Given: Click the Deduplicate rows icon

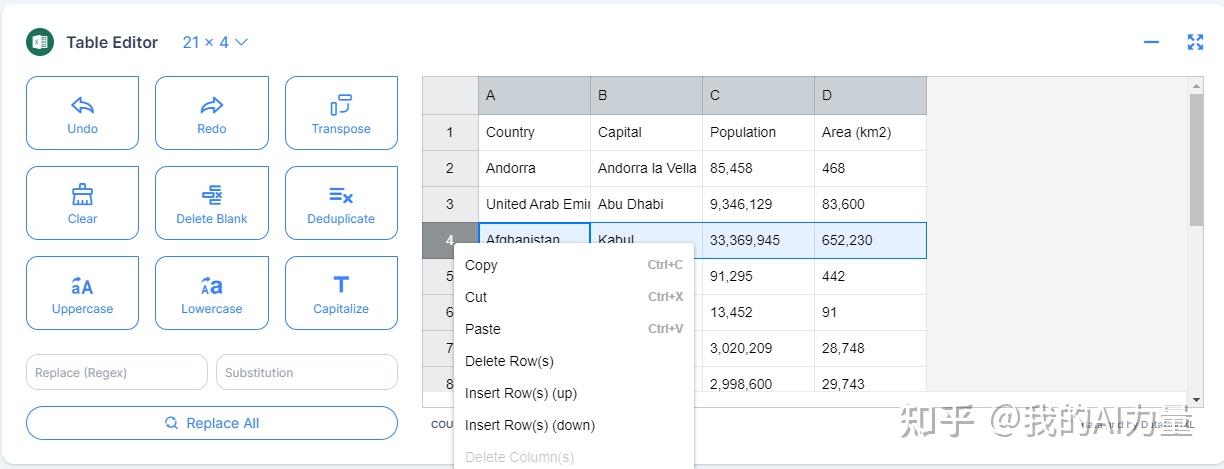Looking at the screenshot, I should coord(341,195).
